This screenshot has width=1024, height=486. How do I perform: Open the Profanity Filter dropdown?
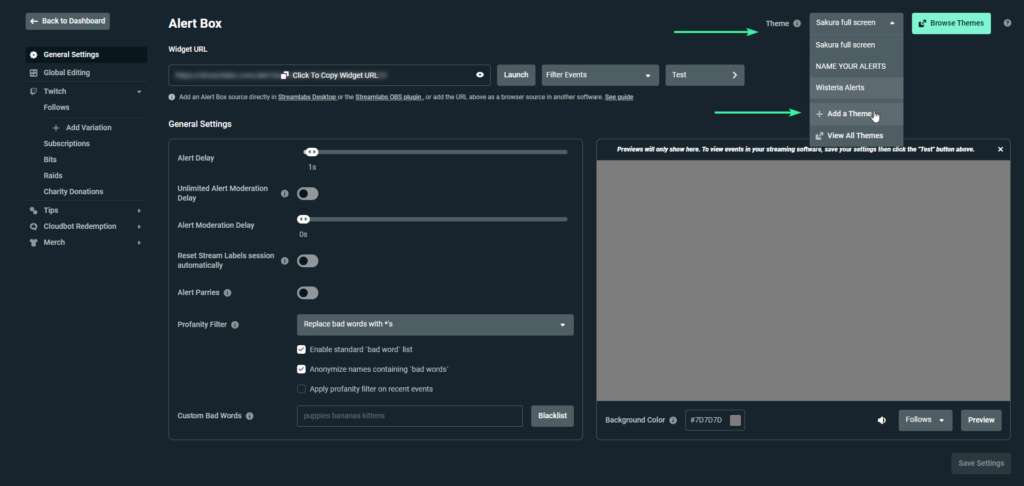point(435,325)
